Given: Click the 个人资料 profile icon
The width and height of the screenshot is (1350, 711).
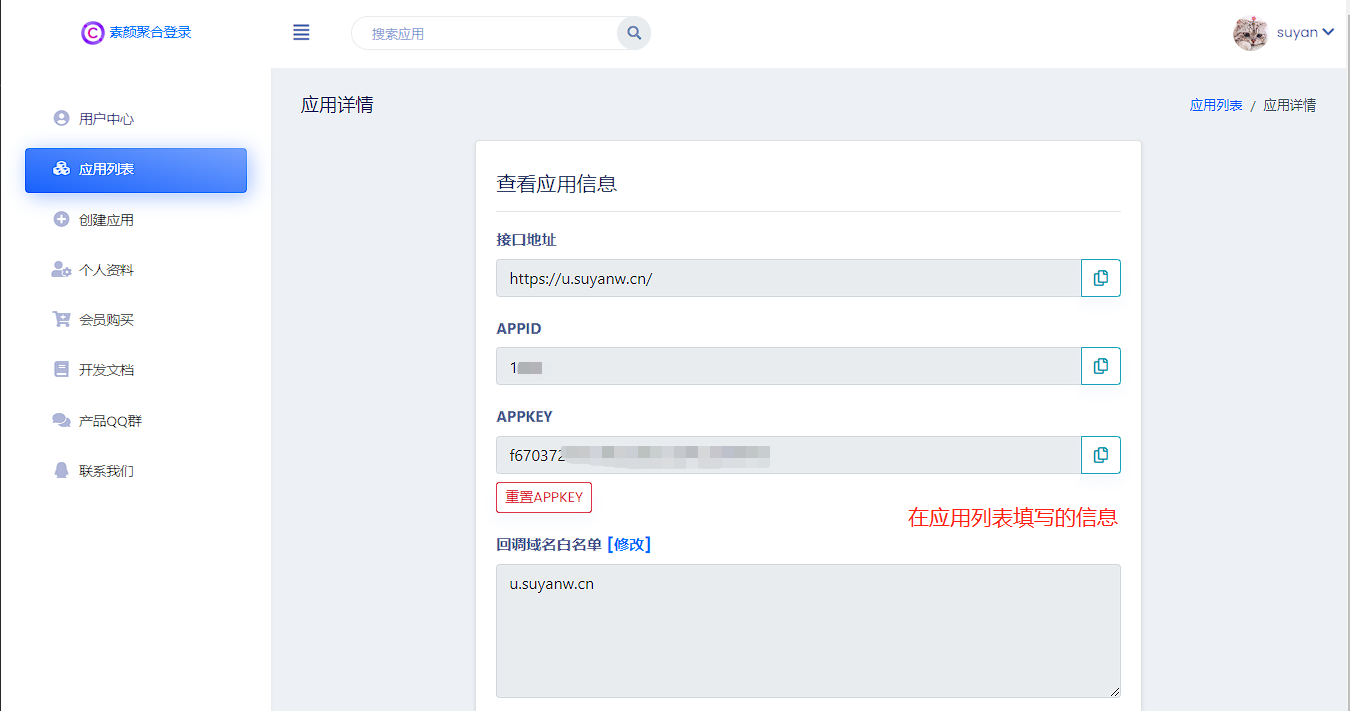Looking at the screenshot, I should [x=61, y=269].
